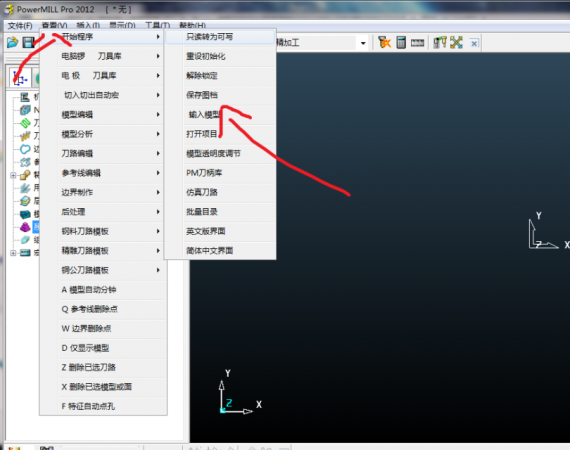
Task: Click the green crossed arrows toolbar icon
Action: click(456, 43)
